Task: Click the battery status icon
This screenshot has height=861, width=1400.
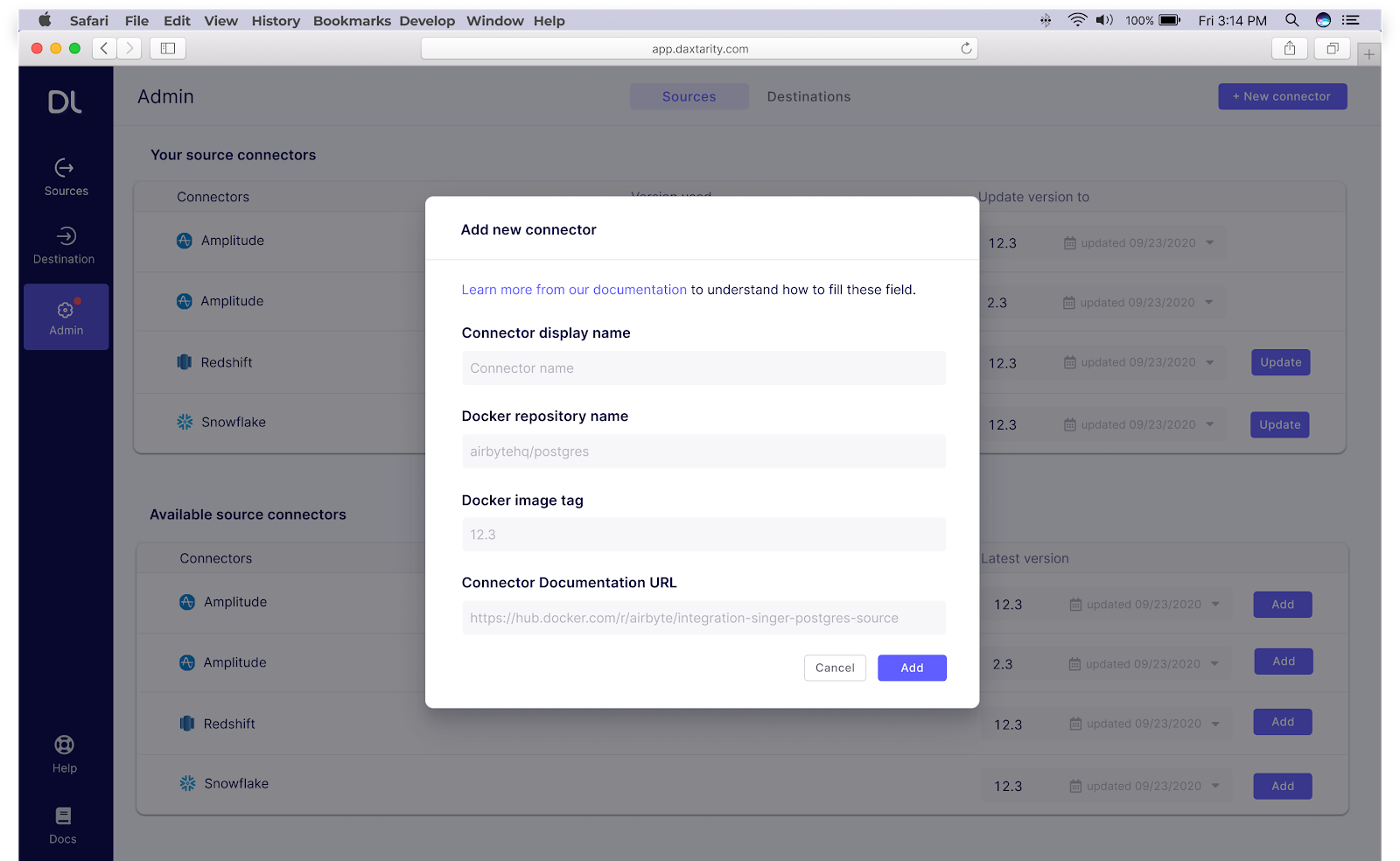Action: pos(1170,20)
